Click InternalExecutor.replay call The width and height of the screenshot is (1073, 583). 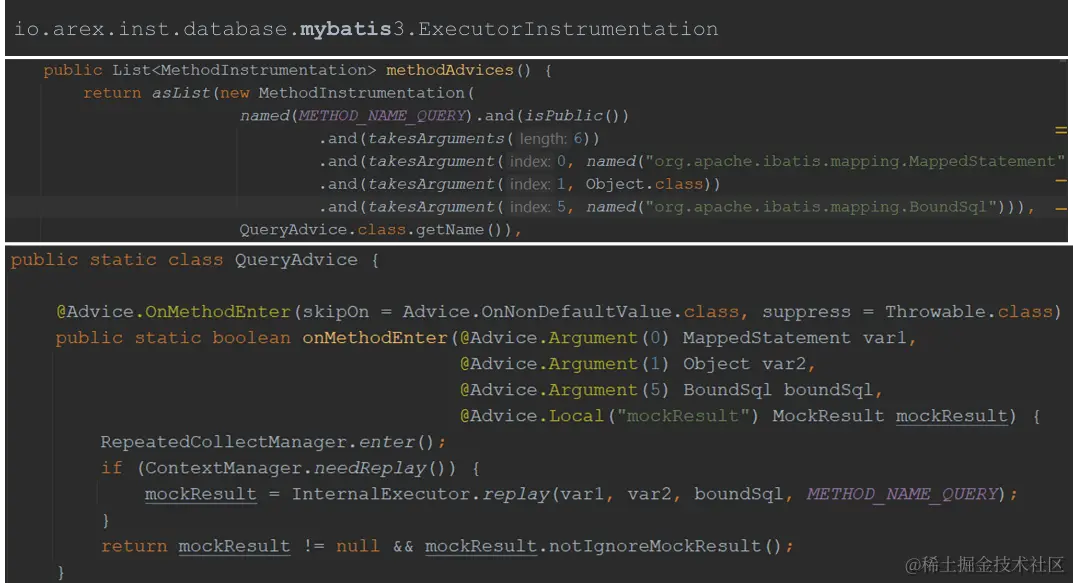tap(421, 494)
